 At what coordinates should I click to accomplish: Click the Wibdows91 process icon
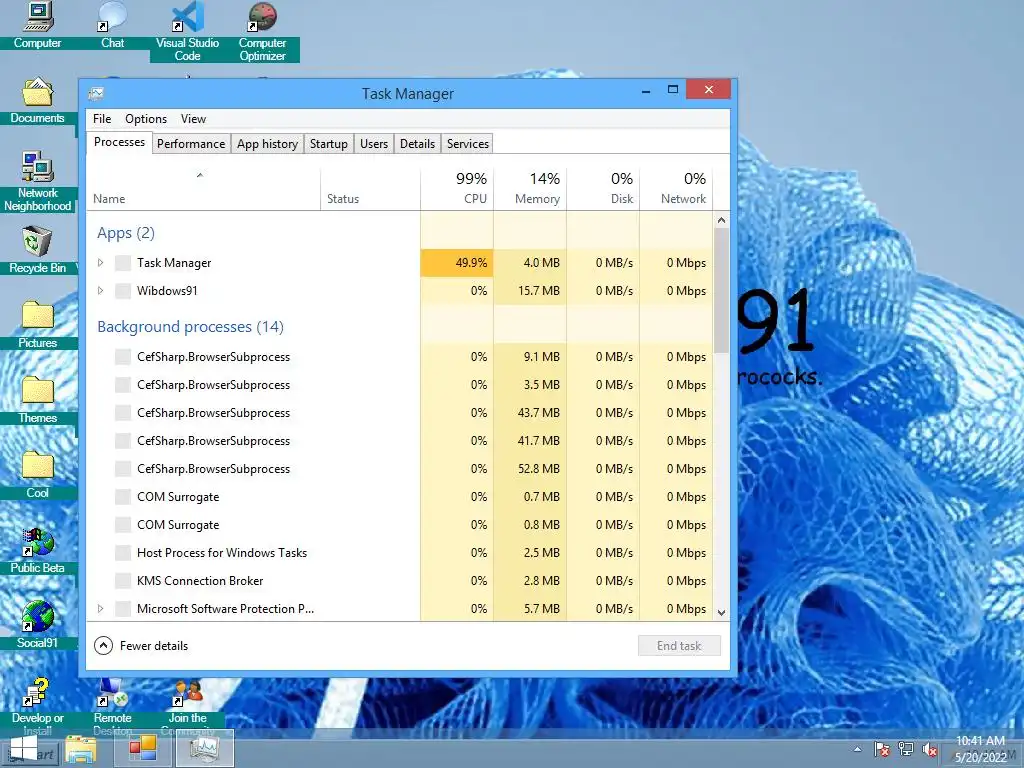123,291
